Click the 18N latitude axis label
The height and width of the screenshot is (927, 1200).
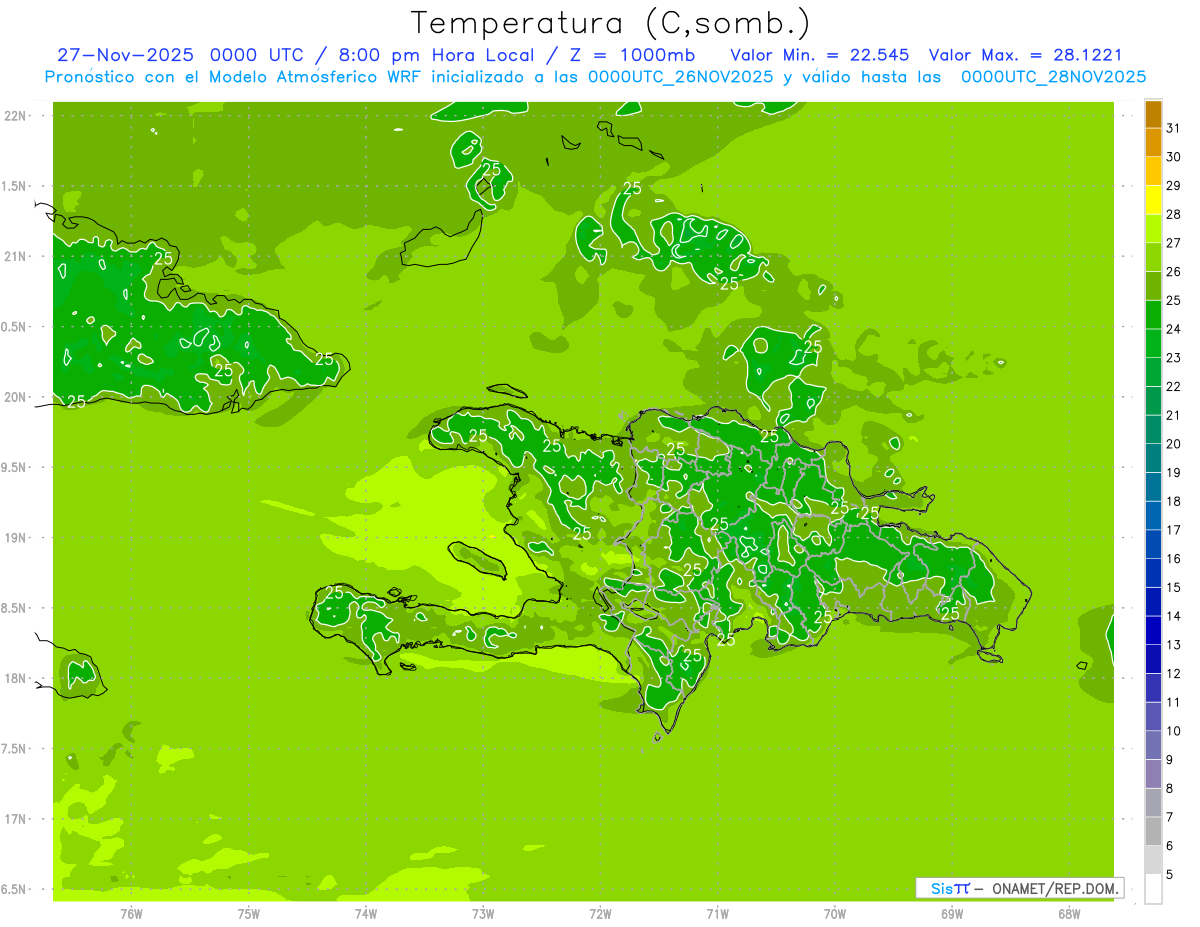click(16, 678)
